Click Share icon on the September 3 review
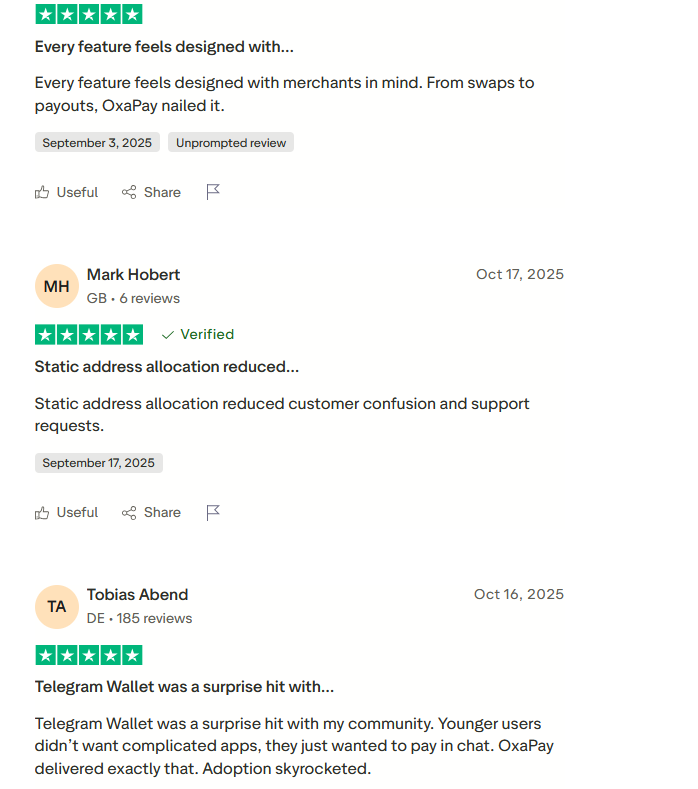Screen dimensions: 698x789 pyautogui.click(x=129, y=192)
